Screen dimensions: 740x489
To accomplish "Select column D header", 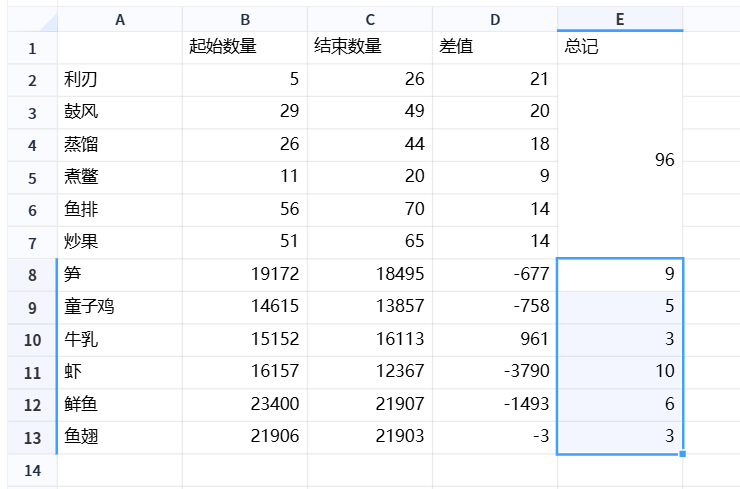I will pyautogui.click(x=495, y=19).
